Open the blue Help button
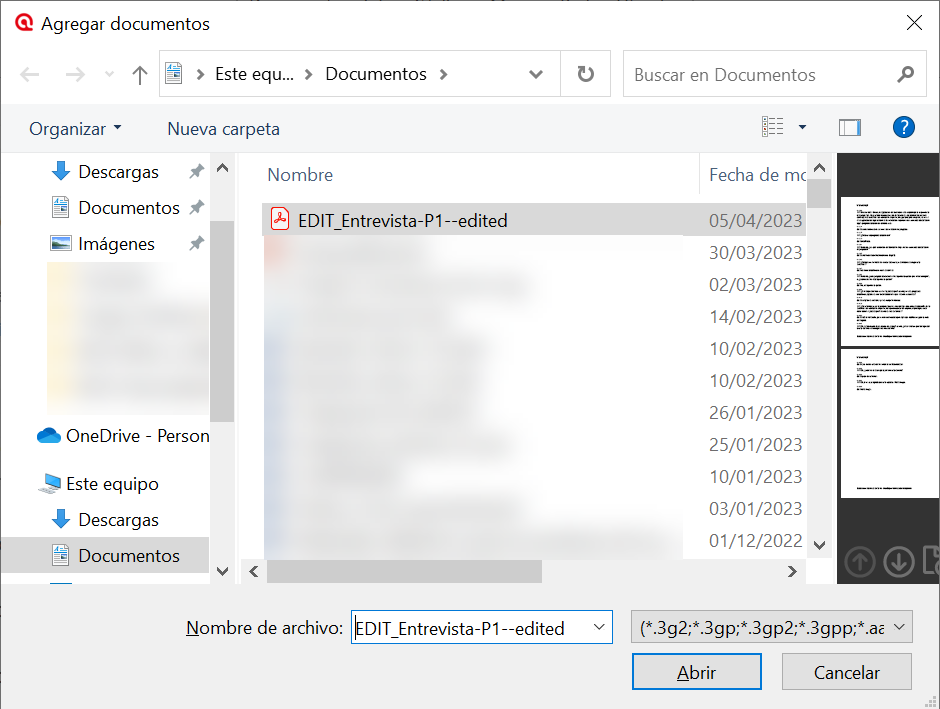The image size is (940, 709). (x=903, y=127)
